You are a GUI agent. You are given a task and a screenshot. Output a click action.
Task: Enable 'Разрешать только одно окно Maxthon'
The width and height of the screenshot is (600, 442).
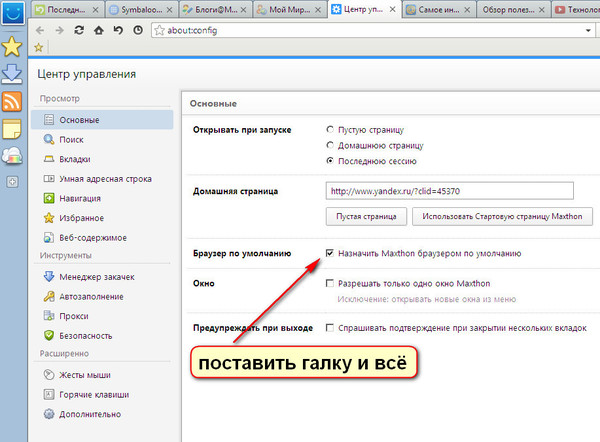click(331, 284)
